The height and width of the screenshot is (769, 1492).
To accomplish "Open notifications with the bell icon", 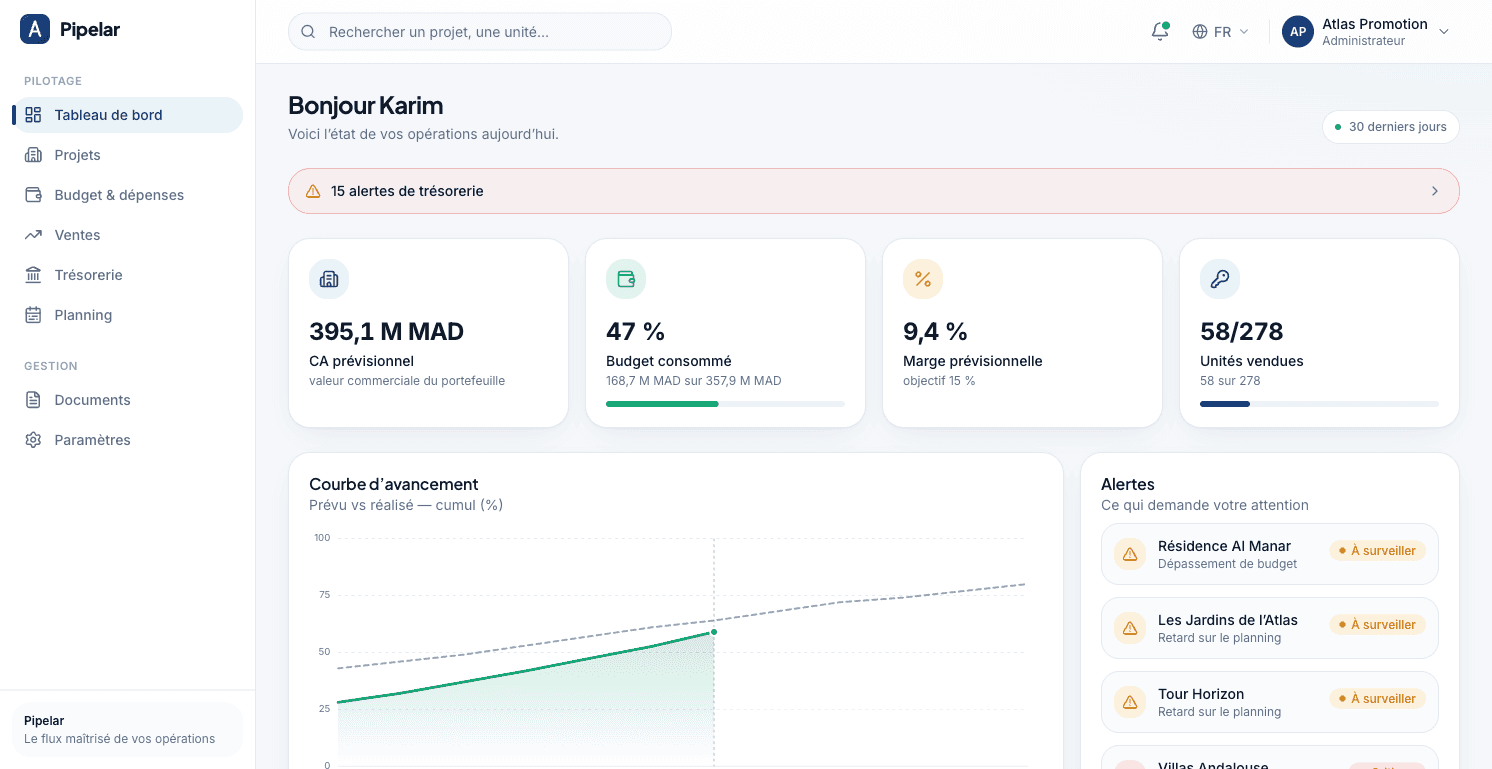I will (x=1160, y=32).
